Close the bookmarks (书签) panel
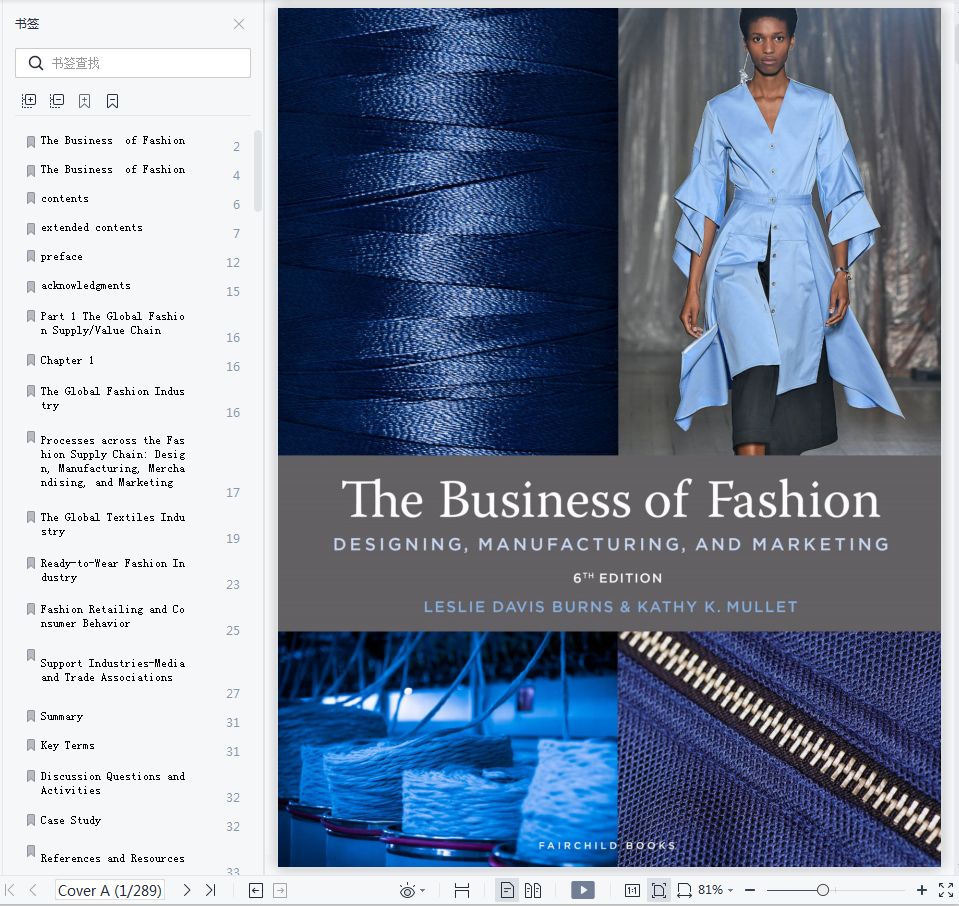 239,24
